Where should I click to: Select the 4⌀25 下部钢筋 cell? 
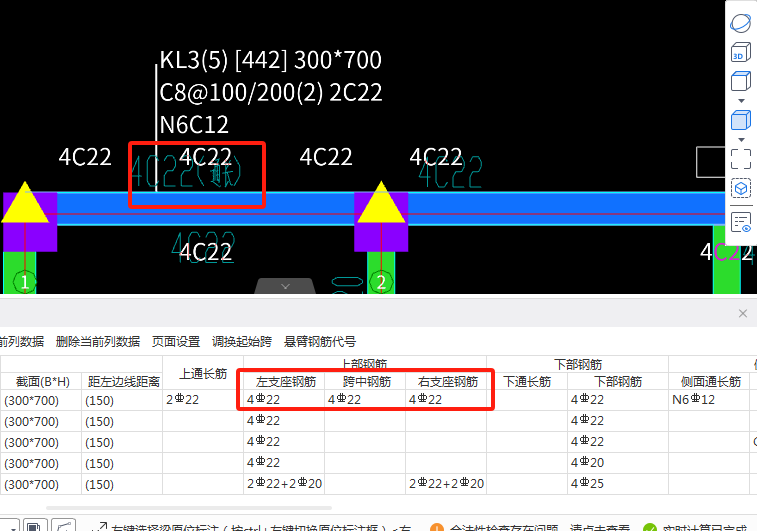pyautogui.click(x=618, y=484)
